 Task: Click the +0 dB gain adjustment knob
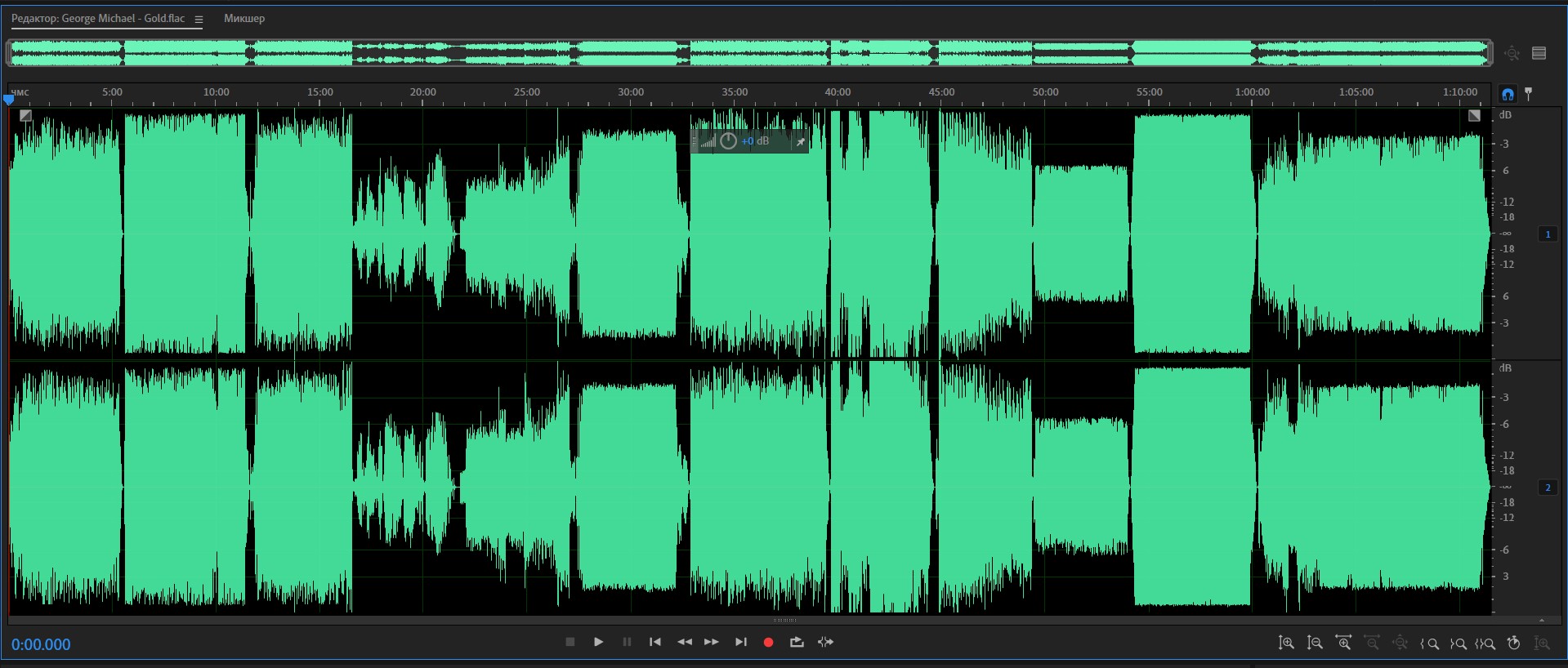point(728,141)
